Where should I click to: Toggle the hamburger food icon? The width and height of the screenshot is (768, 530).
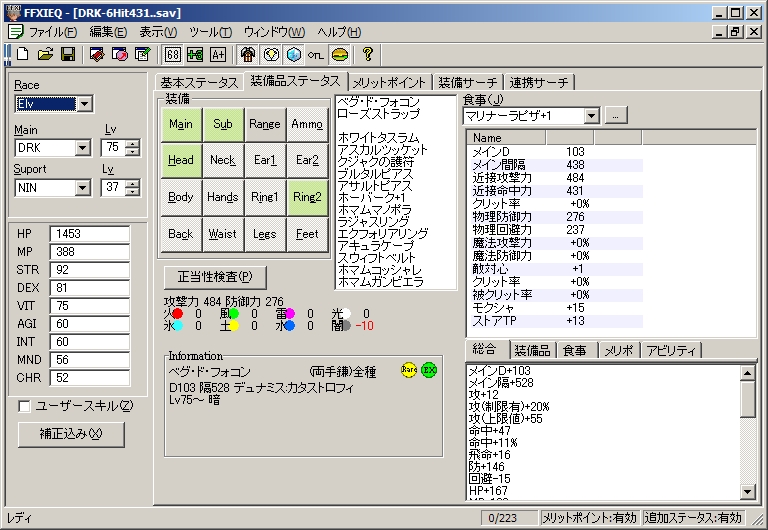339,54
